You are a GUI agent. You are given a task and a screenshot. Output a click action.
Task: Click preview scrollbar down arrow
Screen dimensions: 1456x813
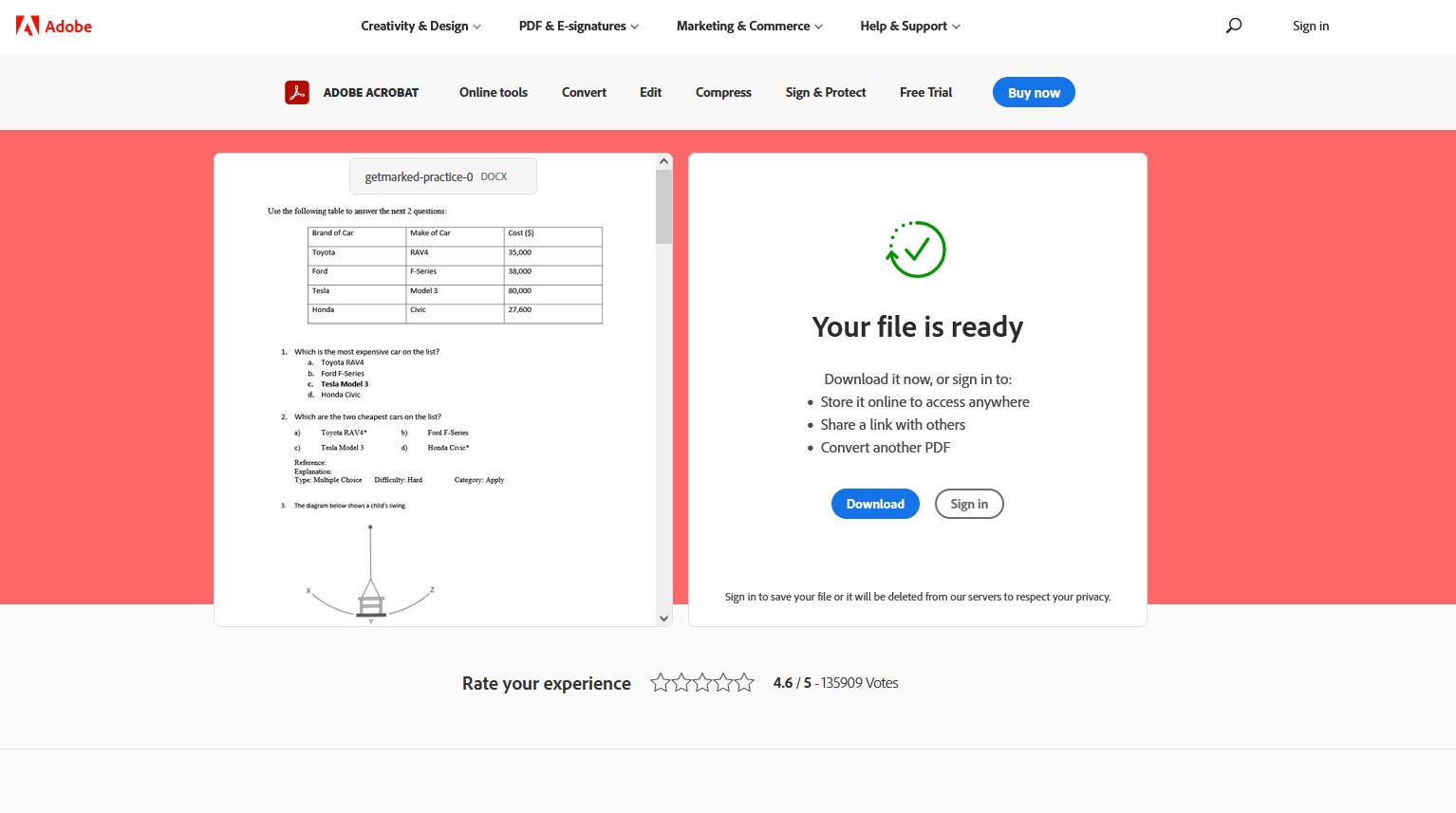tap(663, 619)
